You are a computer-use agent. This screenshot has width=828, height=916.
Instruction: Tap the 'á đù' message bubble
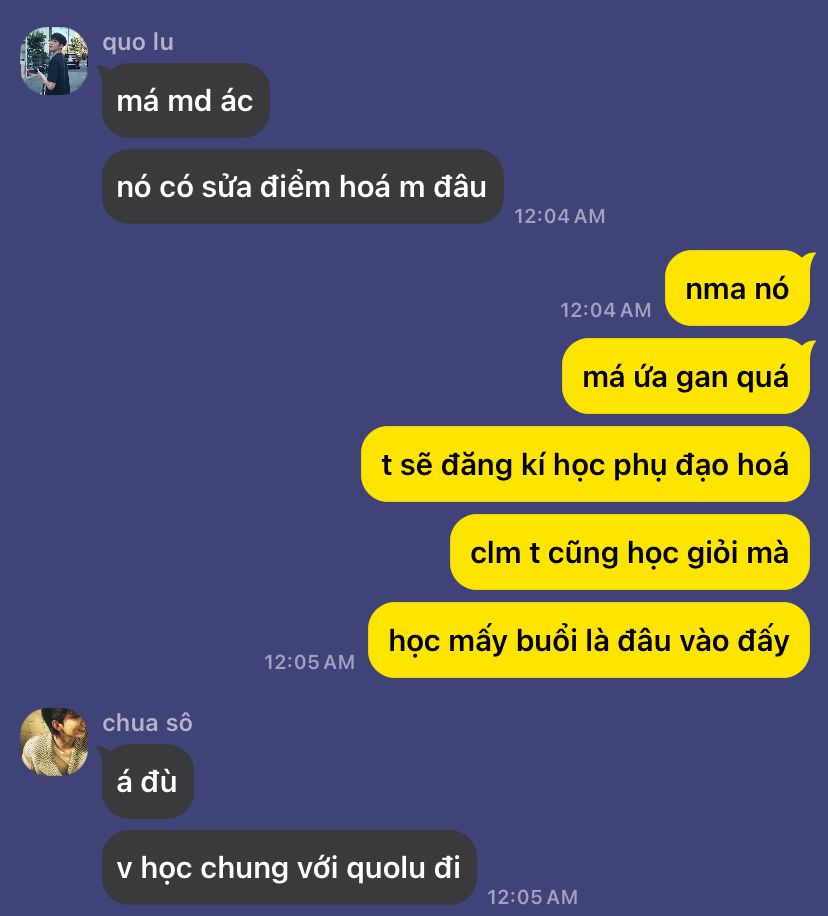[x=147, y=781]
